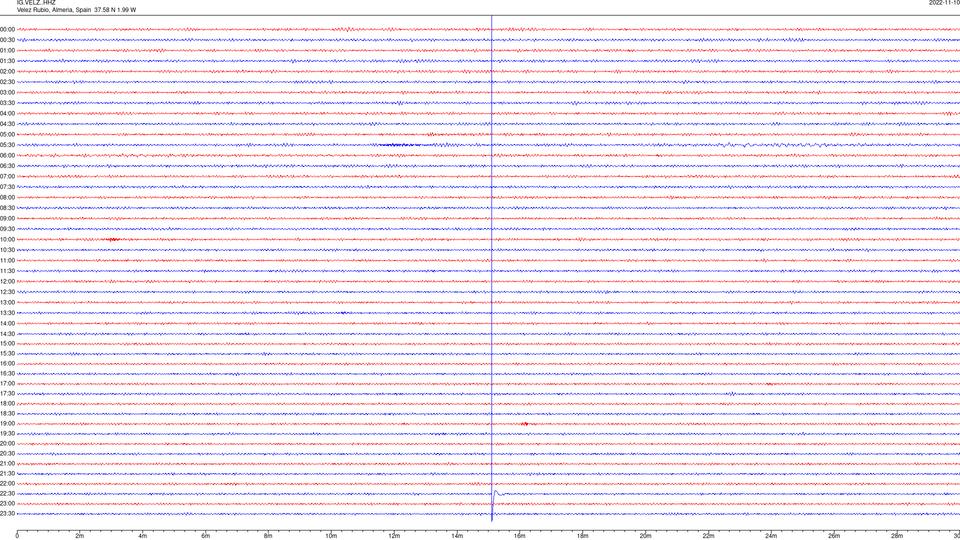Viewport: 960px width, 540px height.
Task: Click the 12:00 time label
Action: click(x=7, y=282)
